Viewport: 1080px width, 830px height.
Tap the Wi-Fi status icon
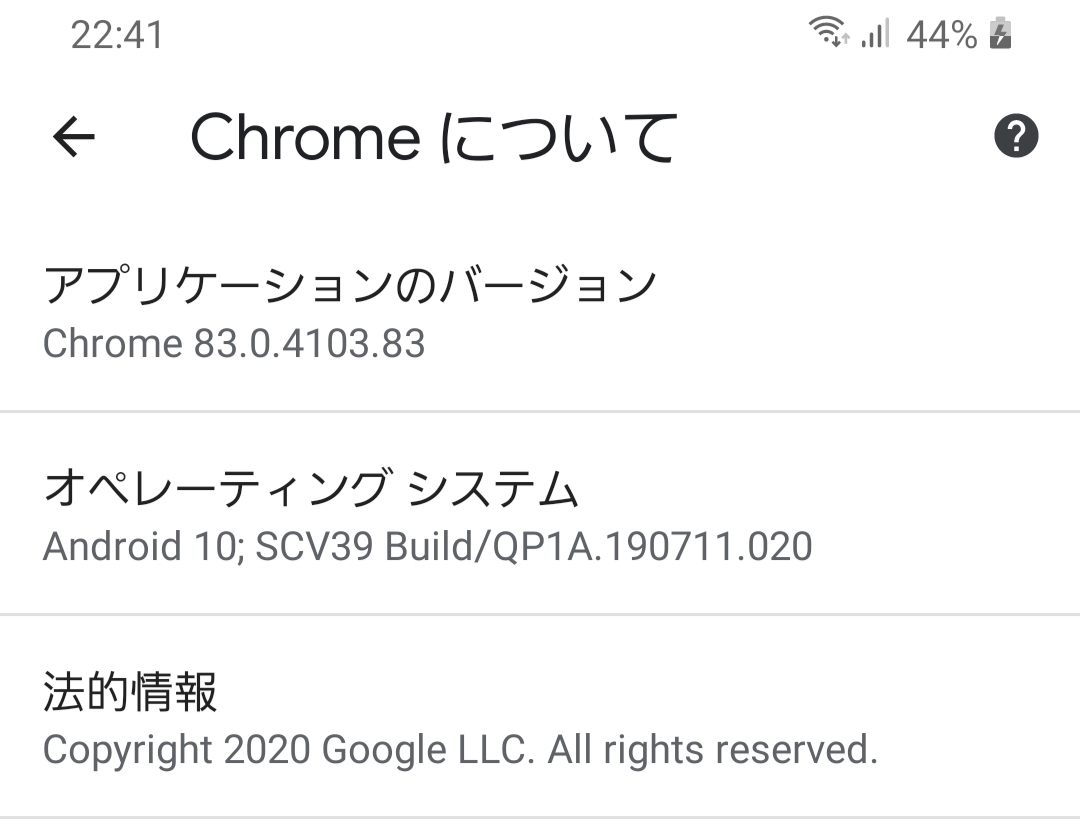829,35
